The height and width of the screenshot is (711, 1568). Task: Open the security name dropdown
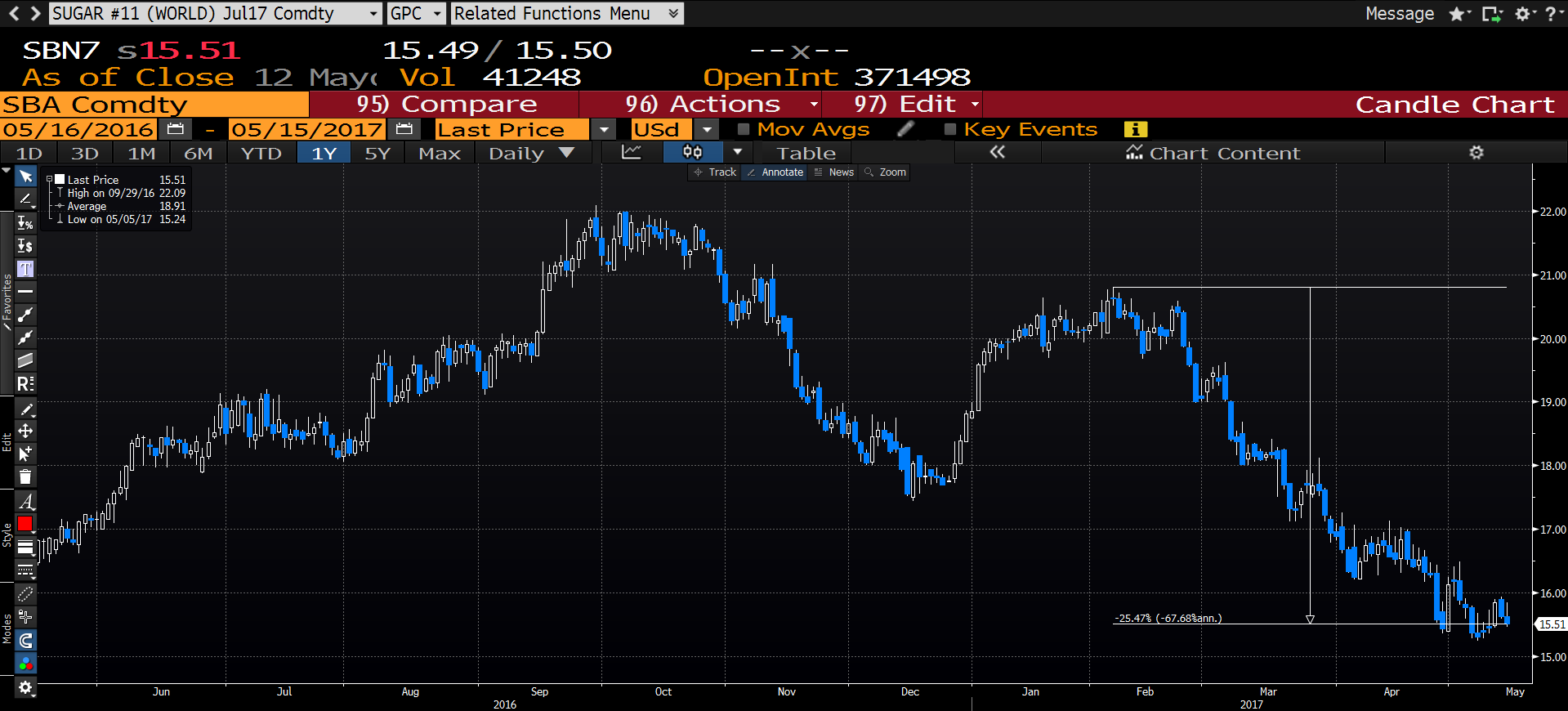pyautogui.click(x=373, y=14)
